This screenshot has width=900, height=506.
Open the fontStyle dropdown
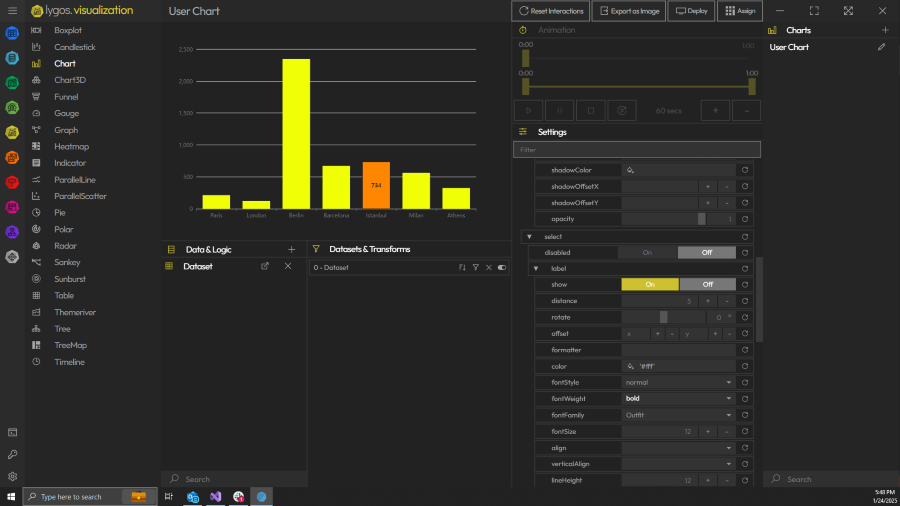tap(678, 383)
